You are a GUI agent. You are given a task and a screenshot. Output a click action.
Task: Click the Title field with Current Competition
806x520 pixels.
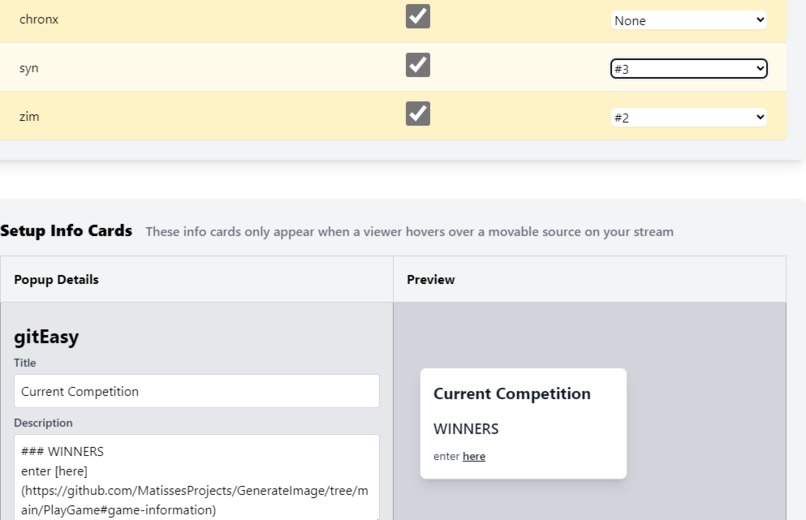click(x=197, y=392)
